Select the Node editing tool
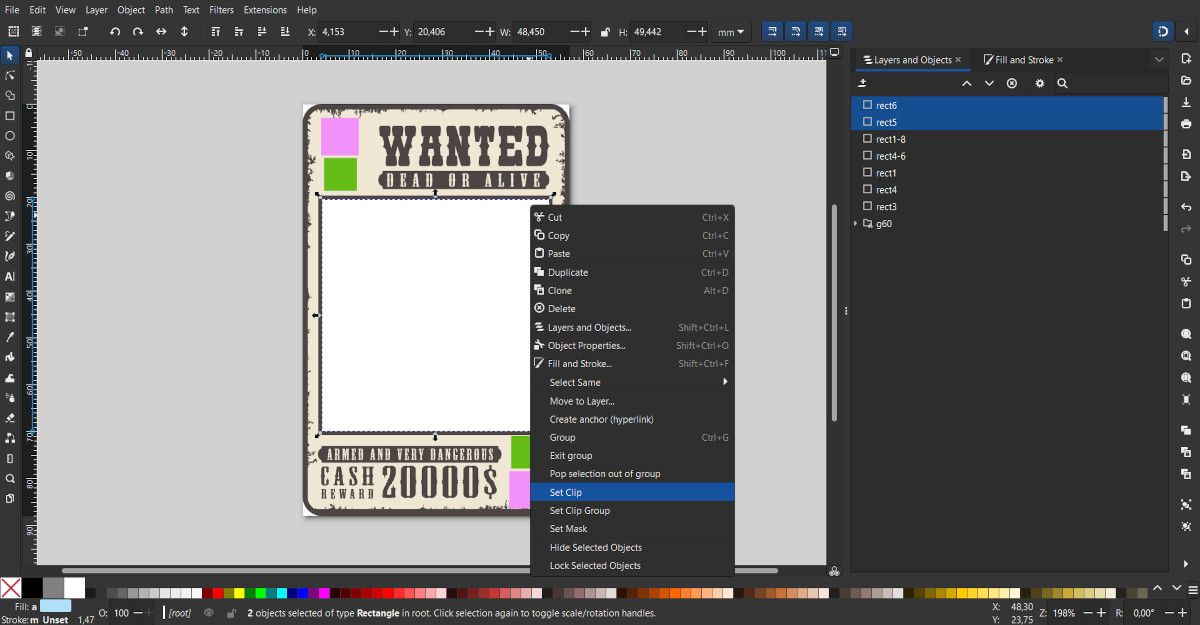Screen dimensions: 1200x625 coord(10,75)
